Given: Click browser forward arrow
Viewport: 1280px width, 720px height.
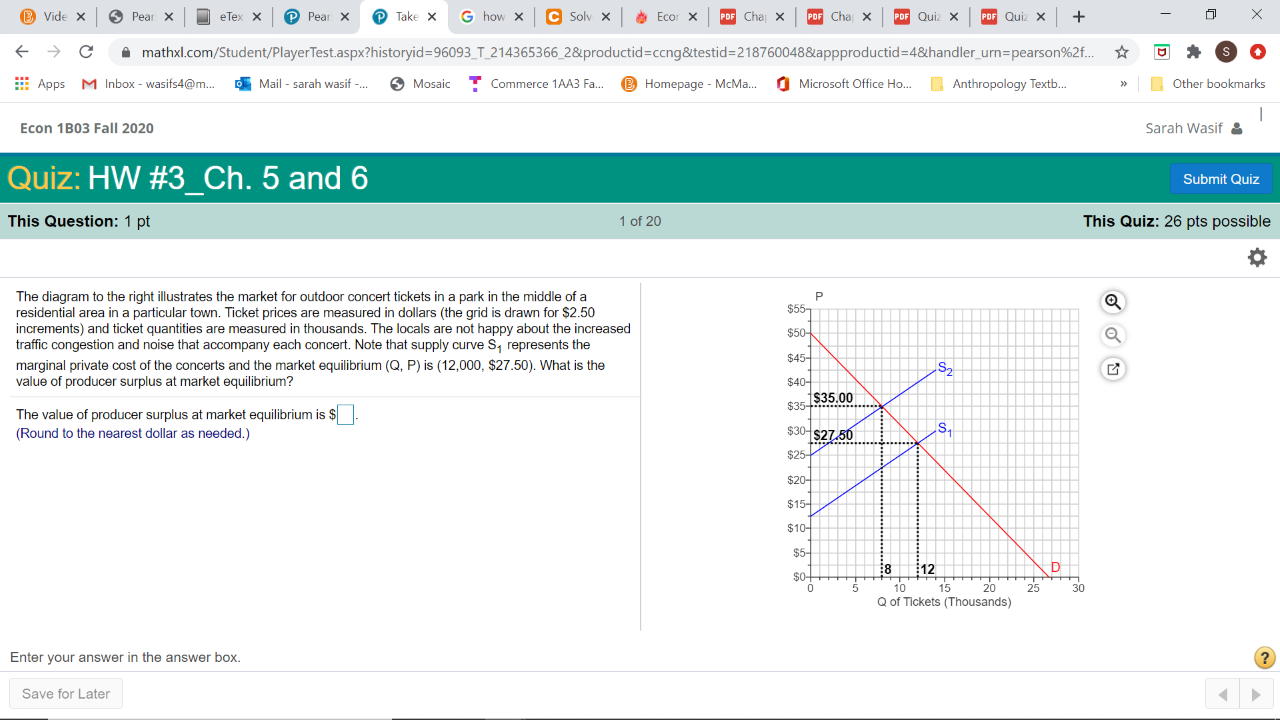Looking at the screenshot, I should pyautogui.click(x=54, y=51).
